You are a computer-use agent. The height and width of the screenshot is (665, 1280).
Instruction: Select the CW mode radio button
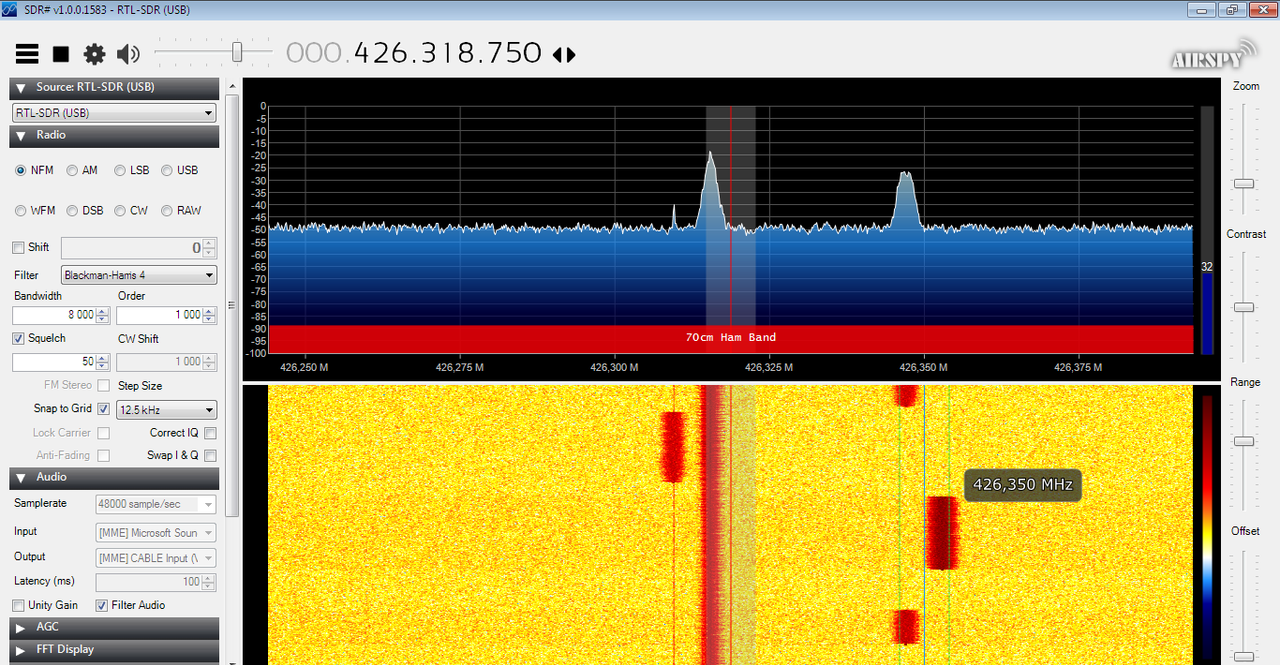tap(120, 211)
